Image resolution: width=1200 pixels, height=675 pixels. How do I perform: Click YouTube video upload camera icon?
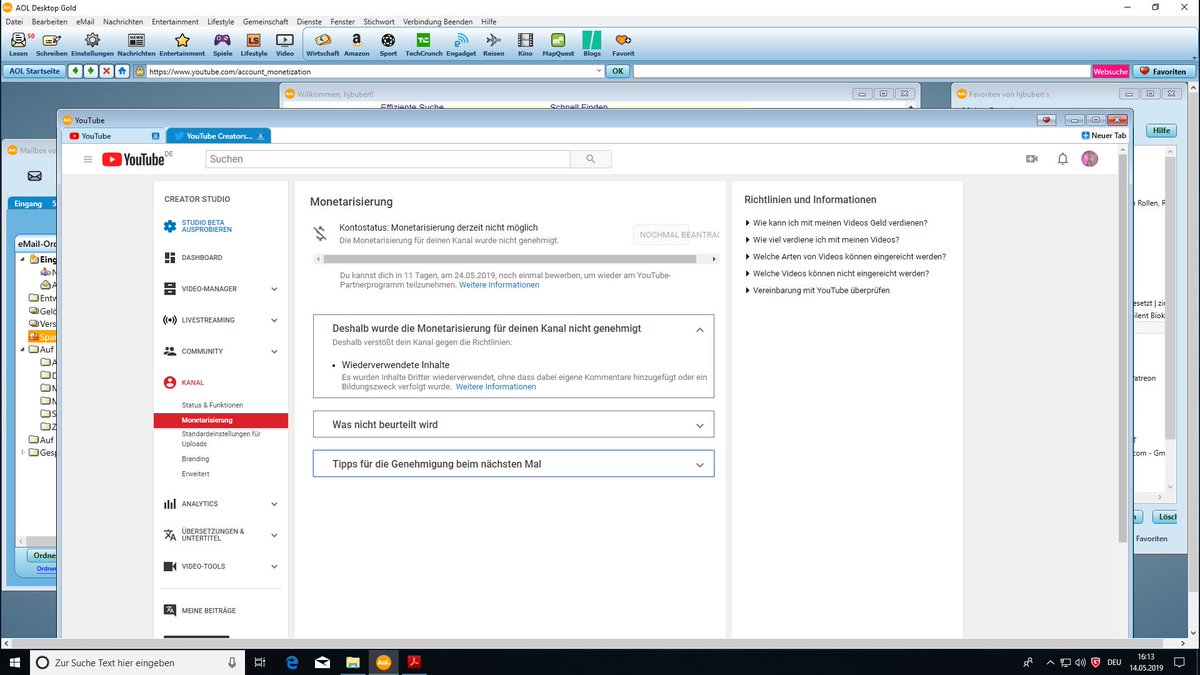[x=1032, y=159]
